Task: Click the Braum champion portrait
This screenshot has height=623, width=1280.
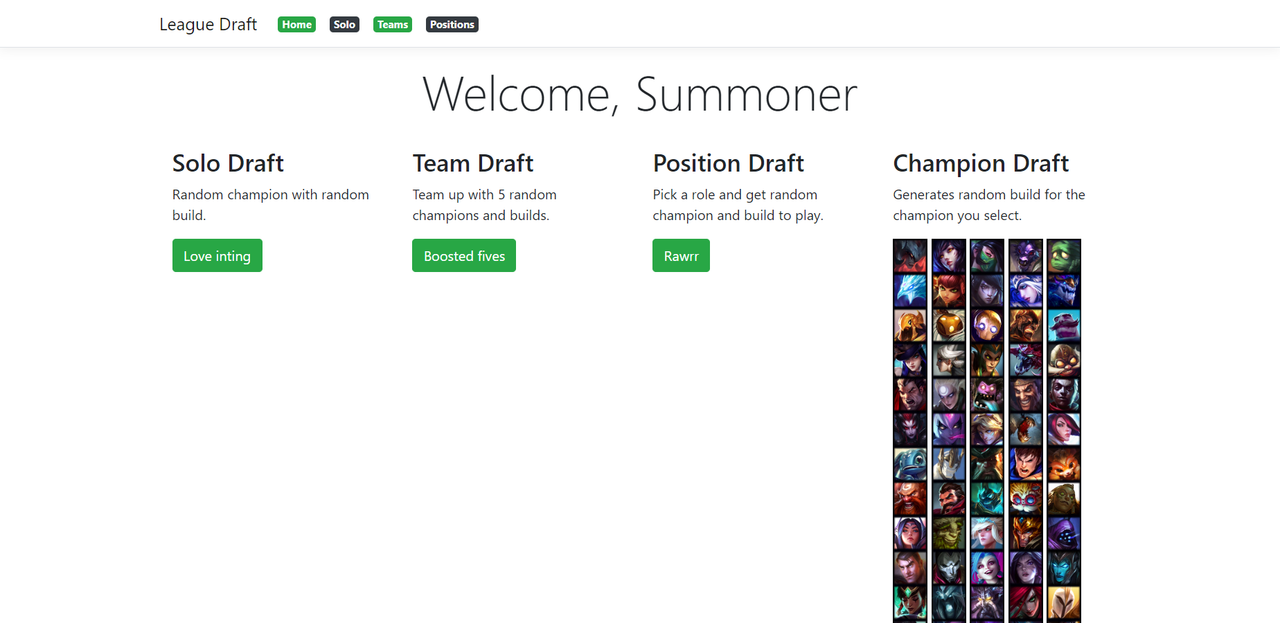Action: [1064, 325]
